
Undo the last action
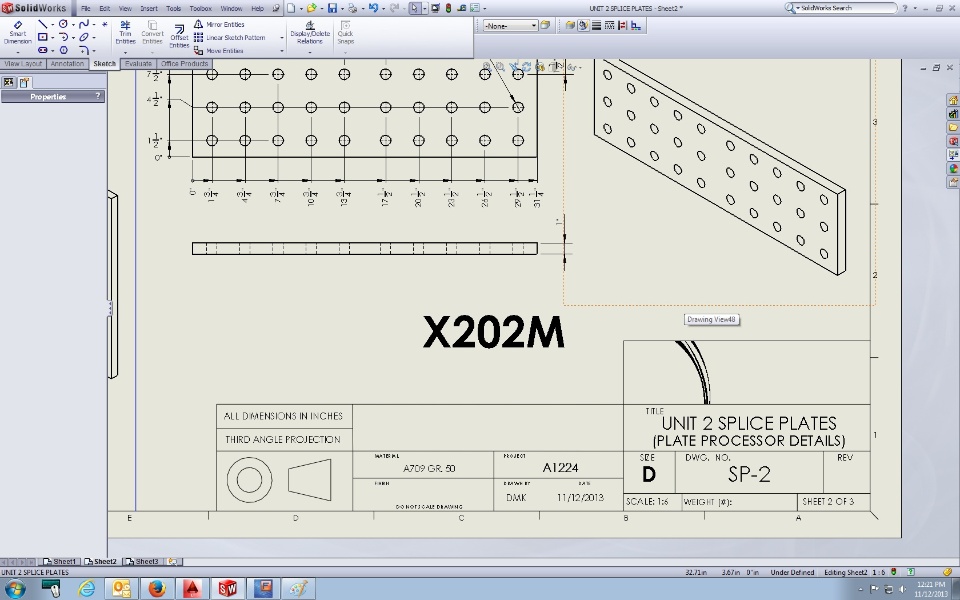click(x=373, y=8)
